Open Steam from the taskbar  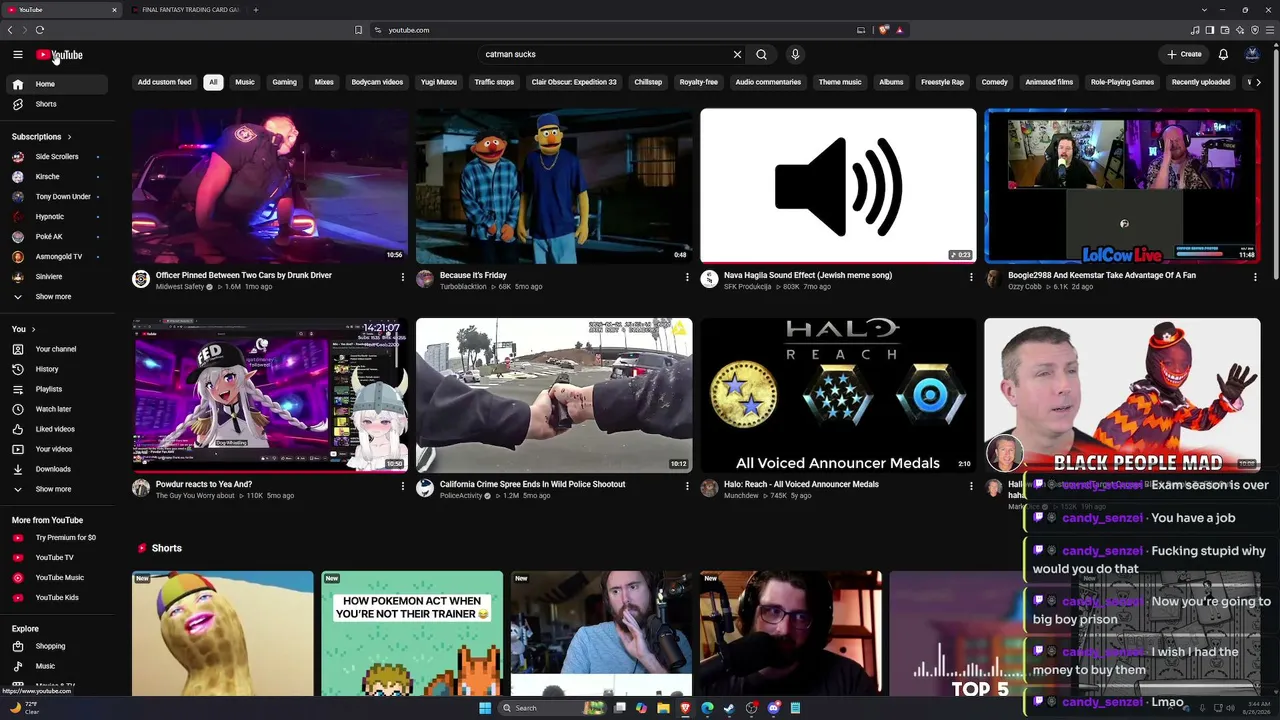click(729, 708)
